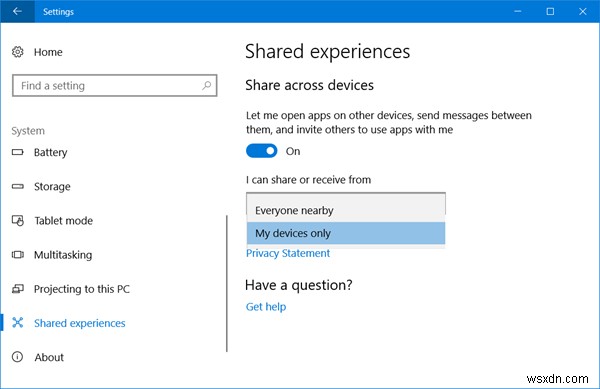
Task: Minimize the Settings window
Action: click(518, 11)
